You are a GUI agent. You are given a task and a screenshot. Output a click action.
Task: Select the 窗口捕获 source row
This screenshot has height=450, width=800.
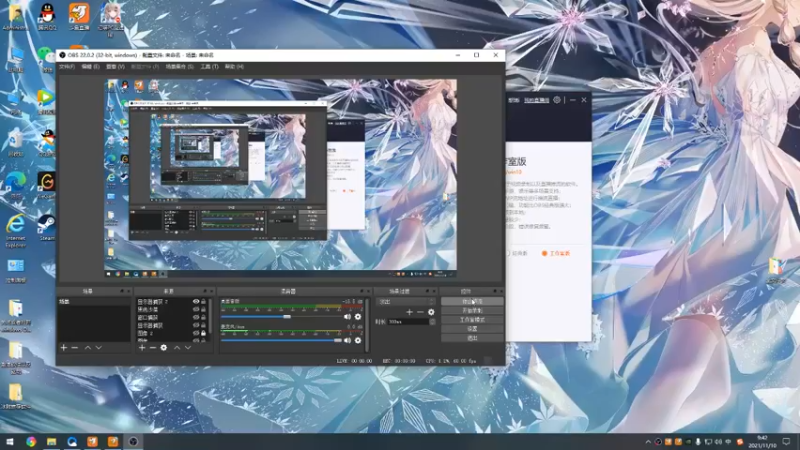(171, 317)
